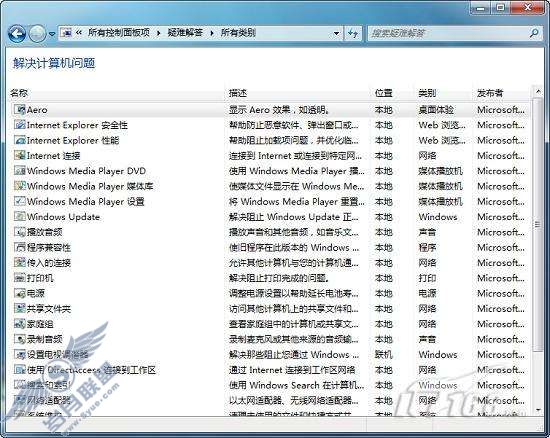Select the Internet Explorer 安全性 name
The image size is (550, 438).
tap(77, 125)
